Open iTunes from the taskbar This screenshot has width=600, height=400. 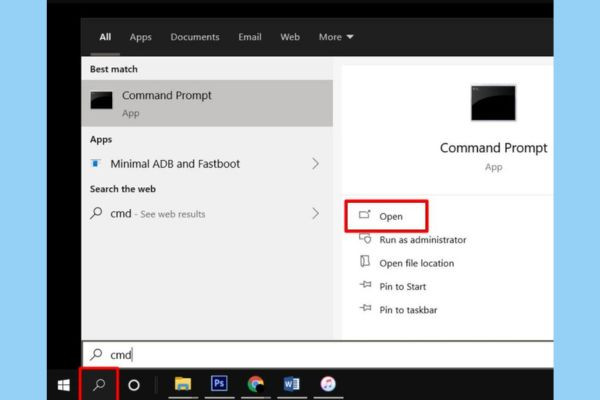(328, 384)
